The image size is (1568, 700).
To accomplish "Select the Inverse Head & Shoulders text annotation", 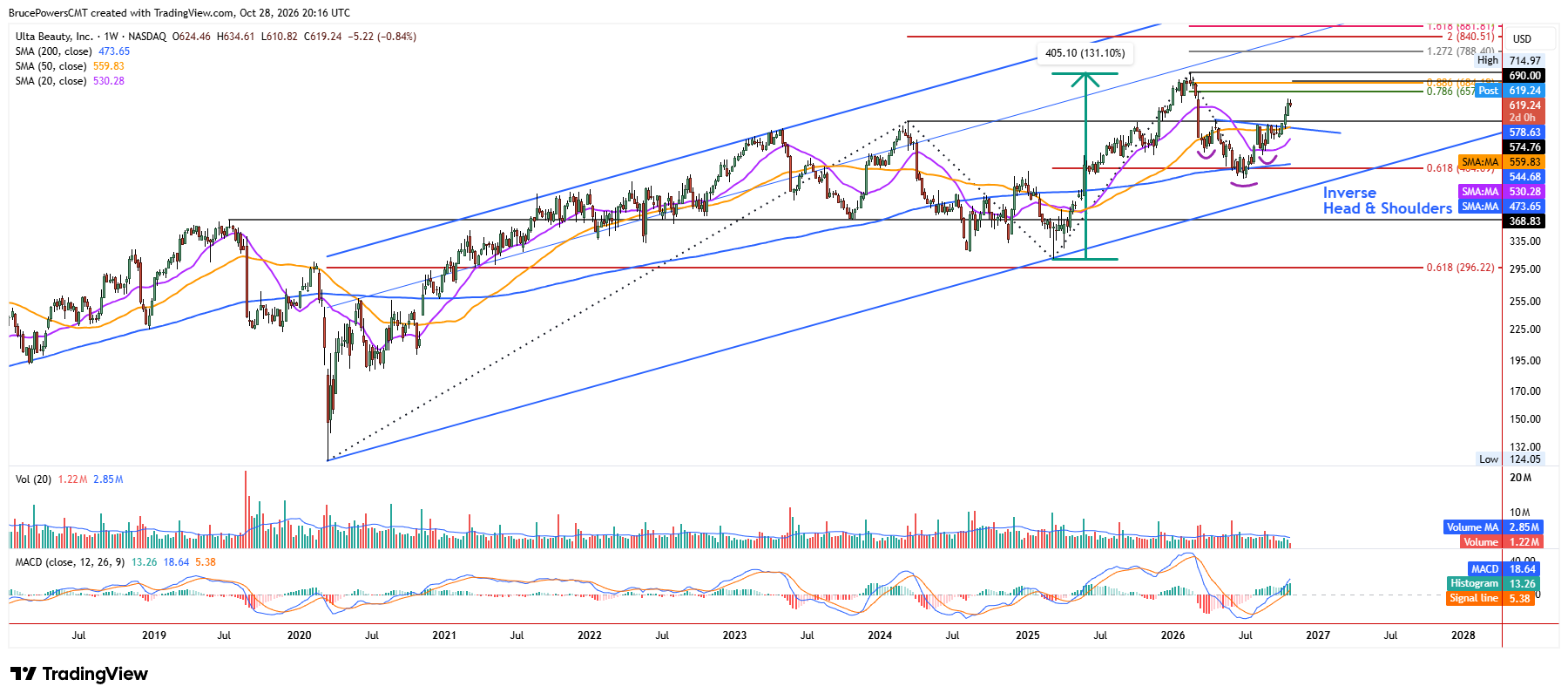I will click(x=1387, y=200).
